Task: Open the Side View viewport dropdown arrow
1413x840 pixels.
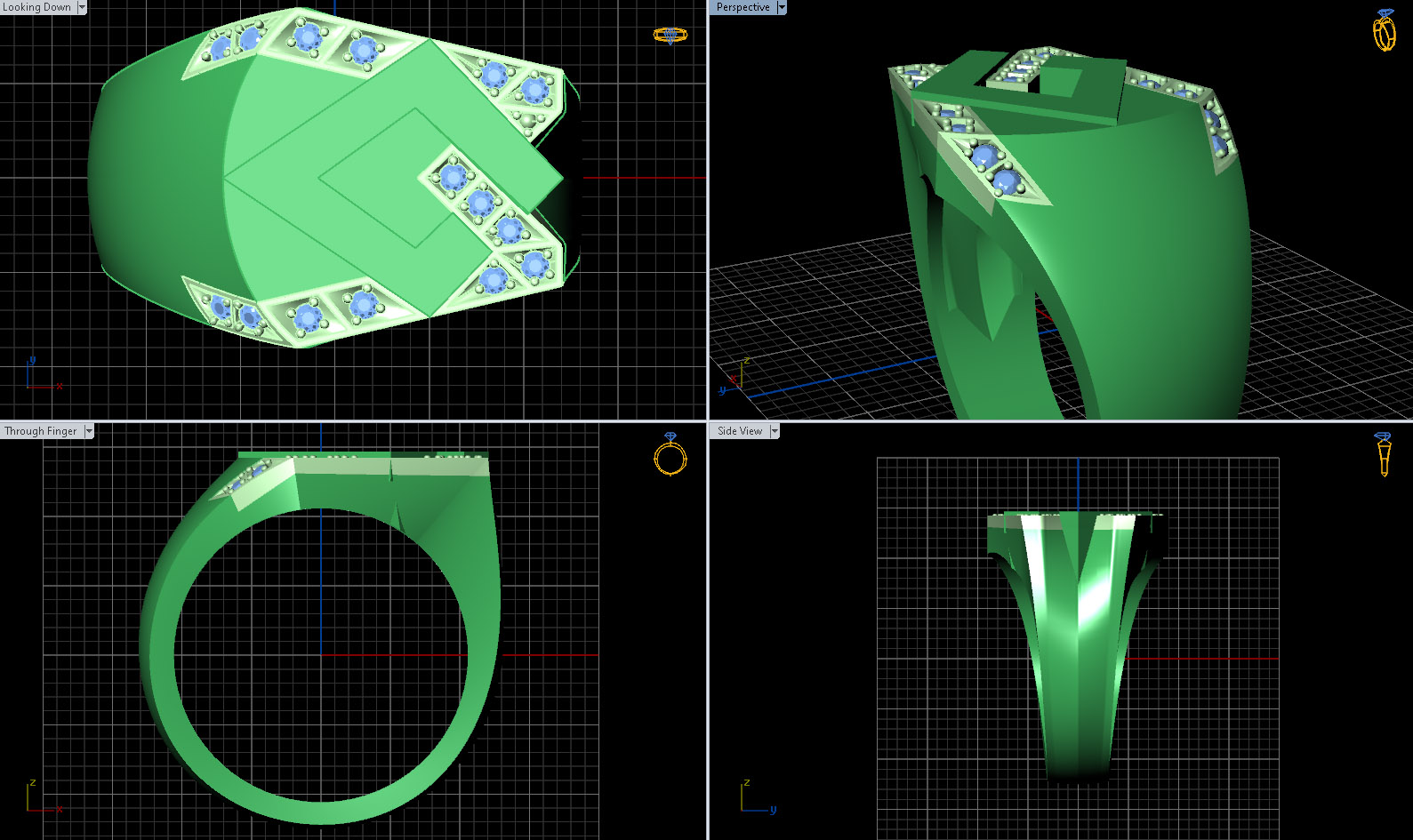Action: click(x=774, y=431)
